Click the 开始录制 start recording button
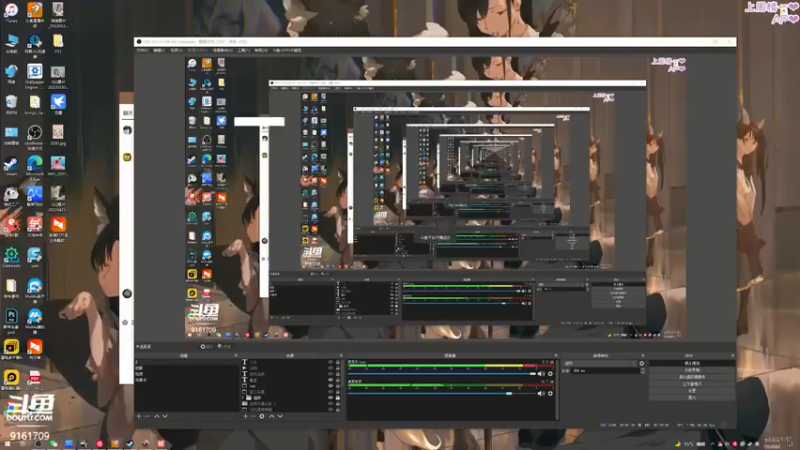The width and height of the screenshot is (800, 450). click(x=692, y=370)
